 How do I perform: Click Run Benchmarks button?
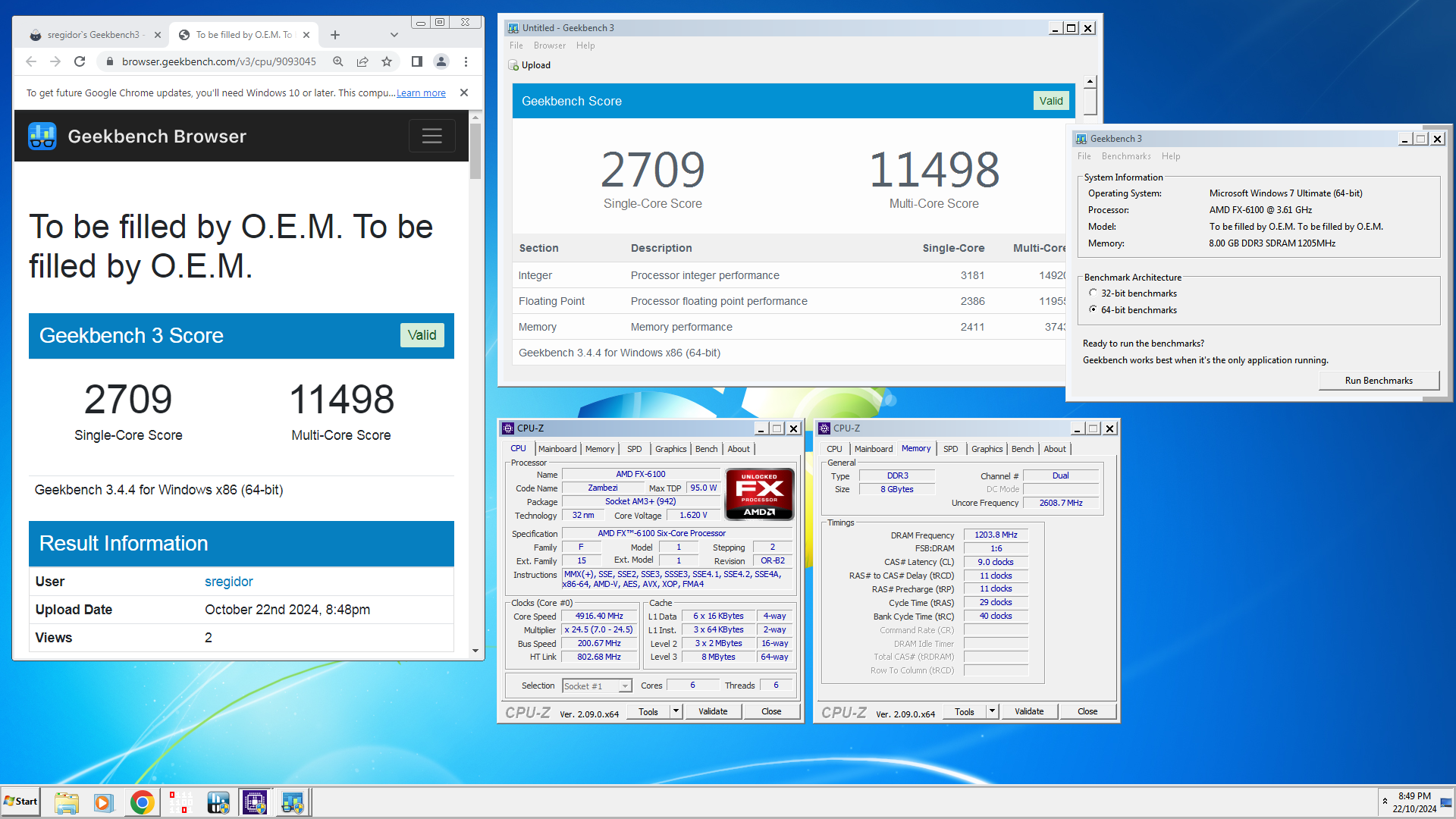tap(1379, 381)
